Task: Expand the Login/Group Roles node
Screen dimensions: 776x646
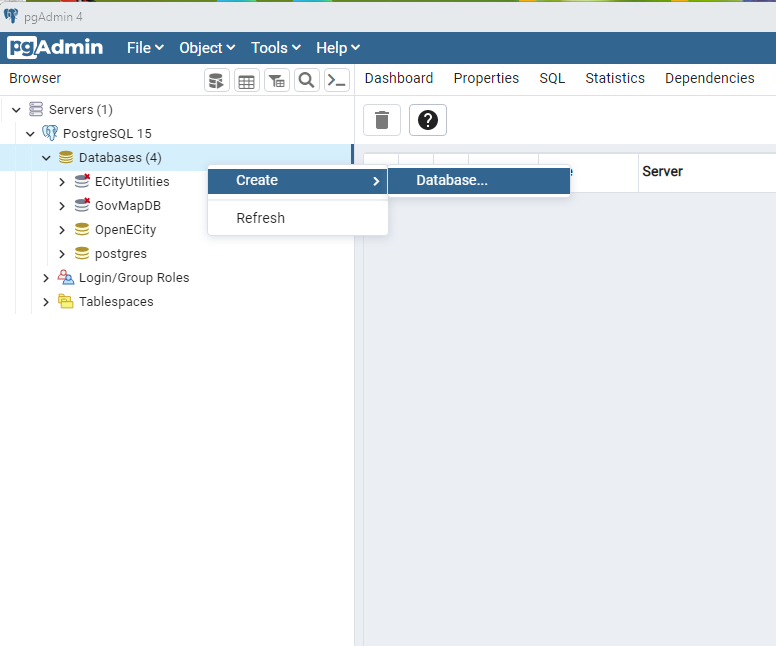Action: tap(46, 278)
